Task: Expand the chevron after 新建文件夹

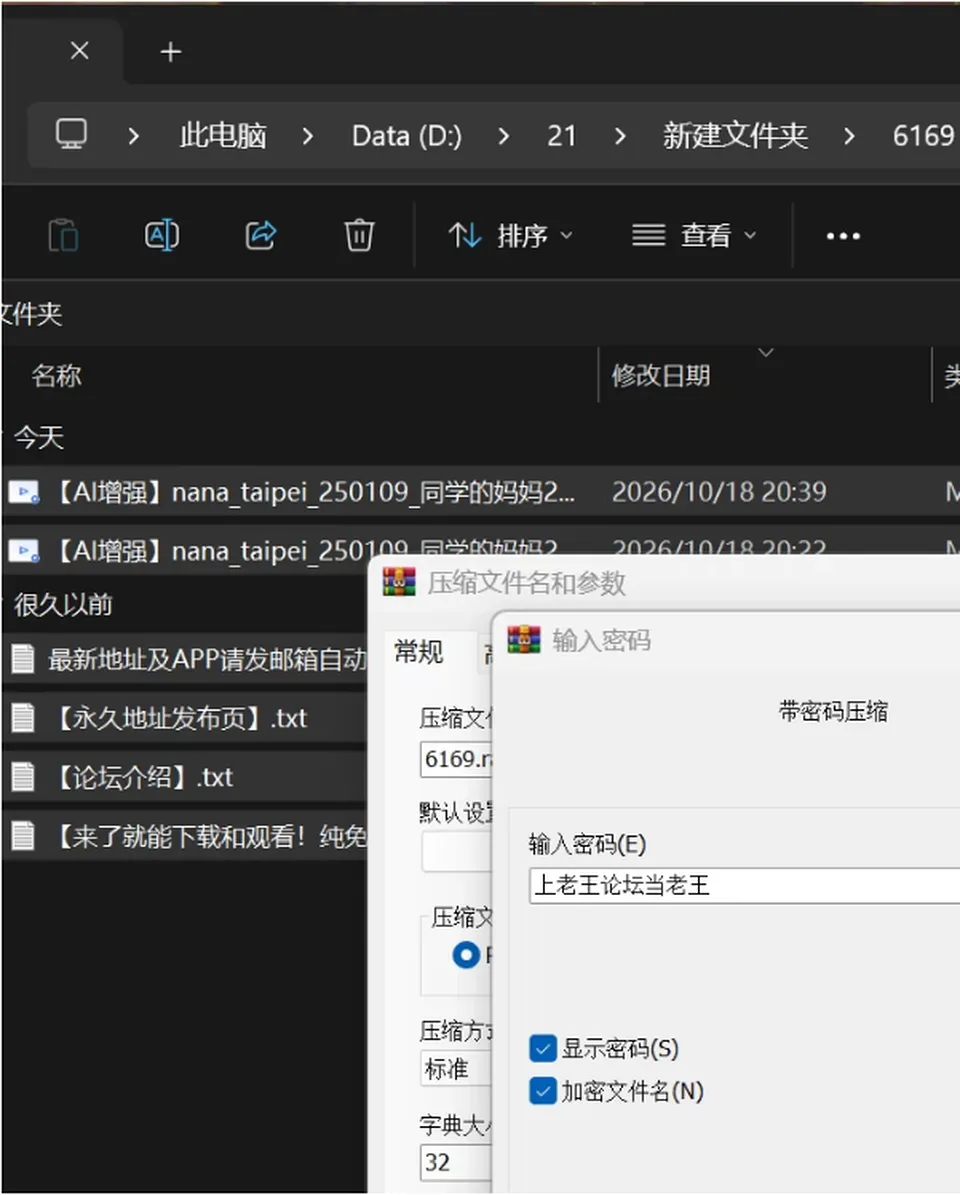Action: 850,136
